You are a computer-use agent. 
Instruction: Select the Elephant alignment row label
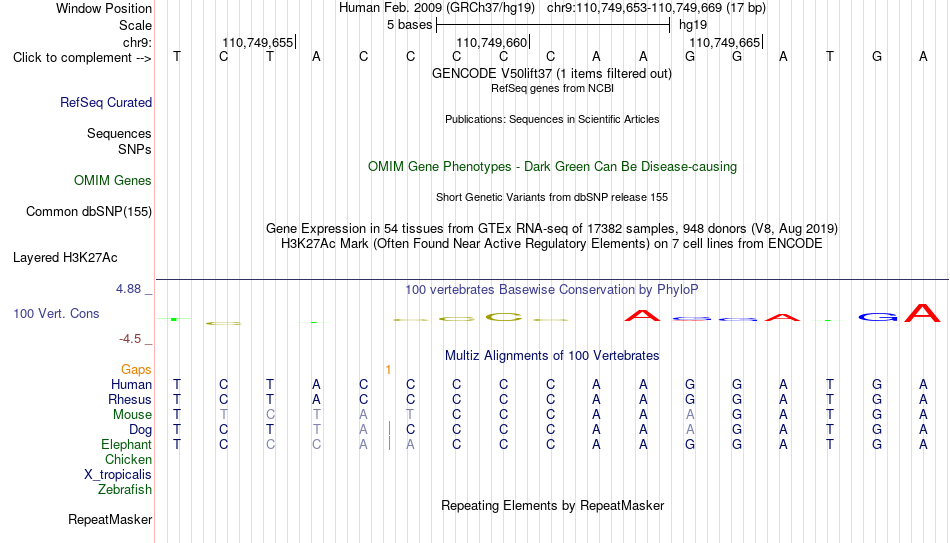127,444
